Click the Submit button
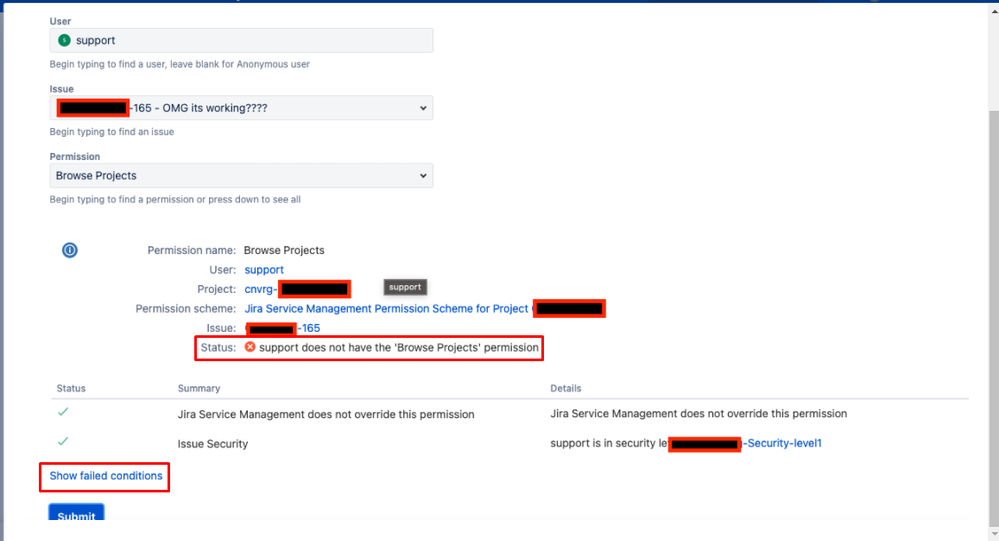This screenshot has height=541, width=999. (x=76, y=512)
